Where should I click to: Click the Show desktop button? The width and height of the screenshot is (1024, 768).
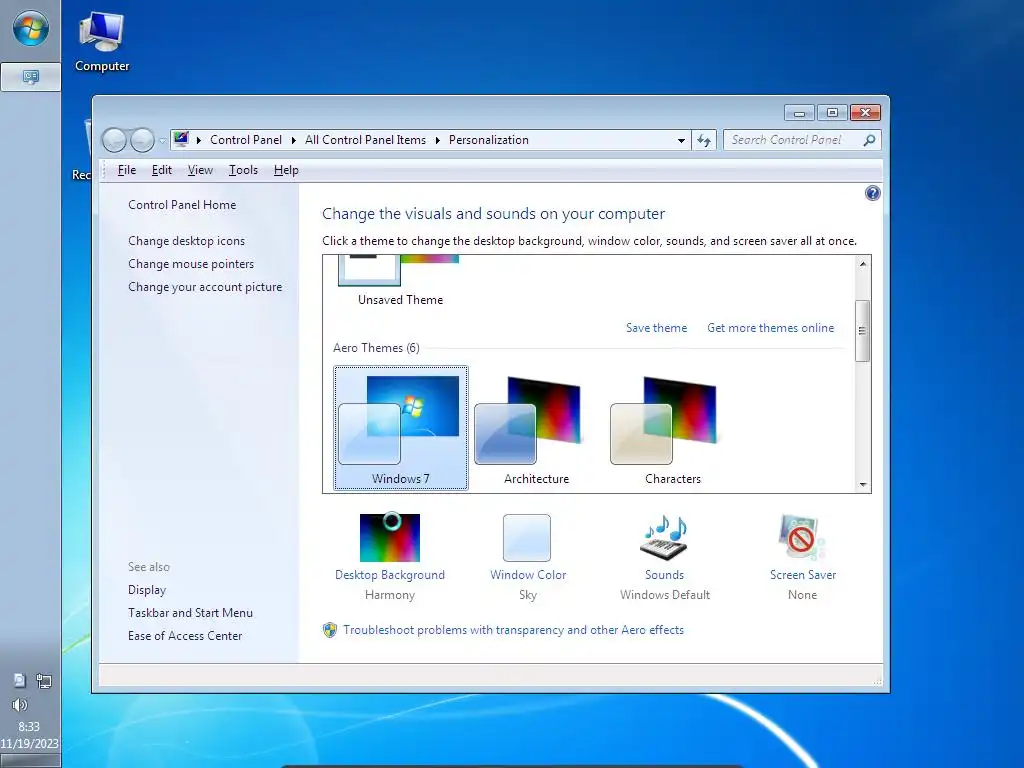[30, 761]
